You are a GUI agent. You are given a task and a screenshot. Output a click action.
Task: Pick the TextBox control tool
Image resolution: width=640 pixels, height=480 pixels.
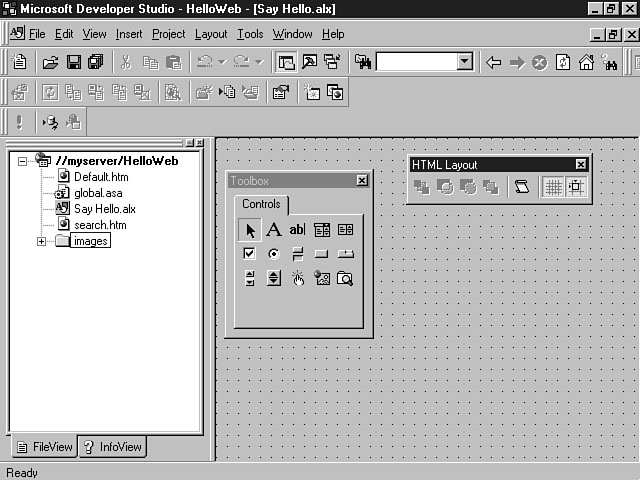(x=297, y=230)
